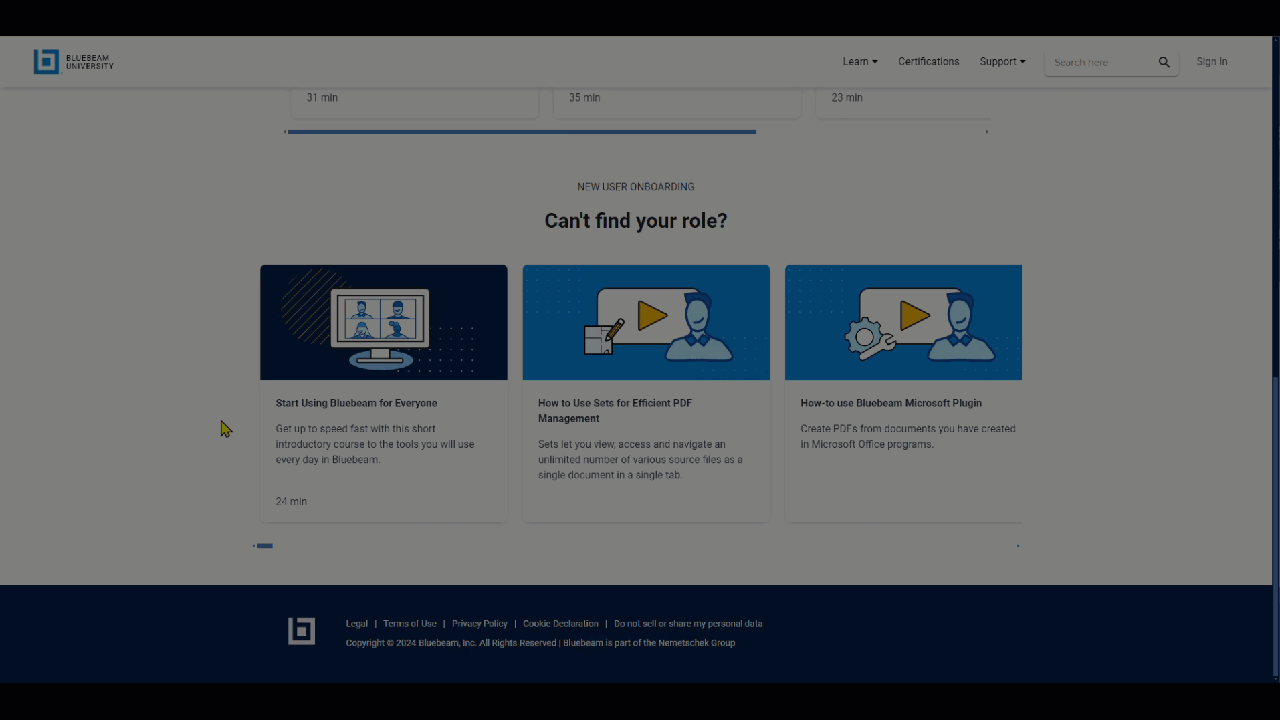
Task: Click the Bluebeam University logo
Action: coord(73,62)
